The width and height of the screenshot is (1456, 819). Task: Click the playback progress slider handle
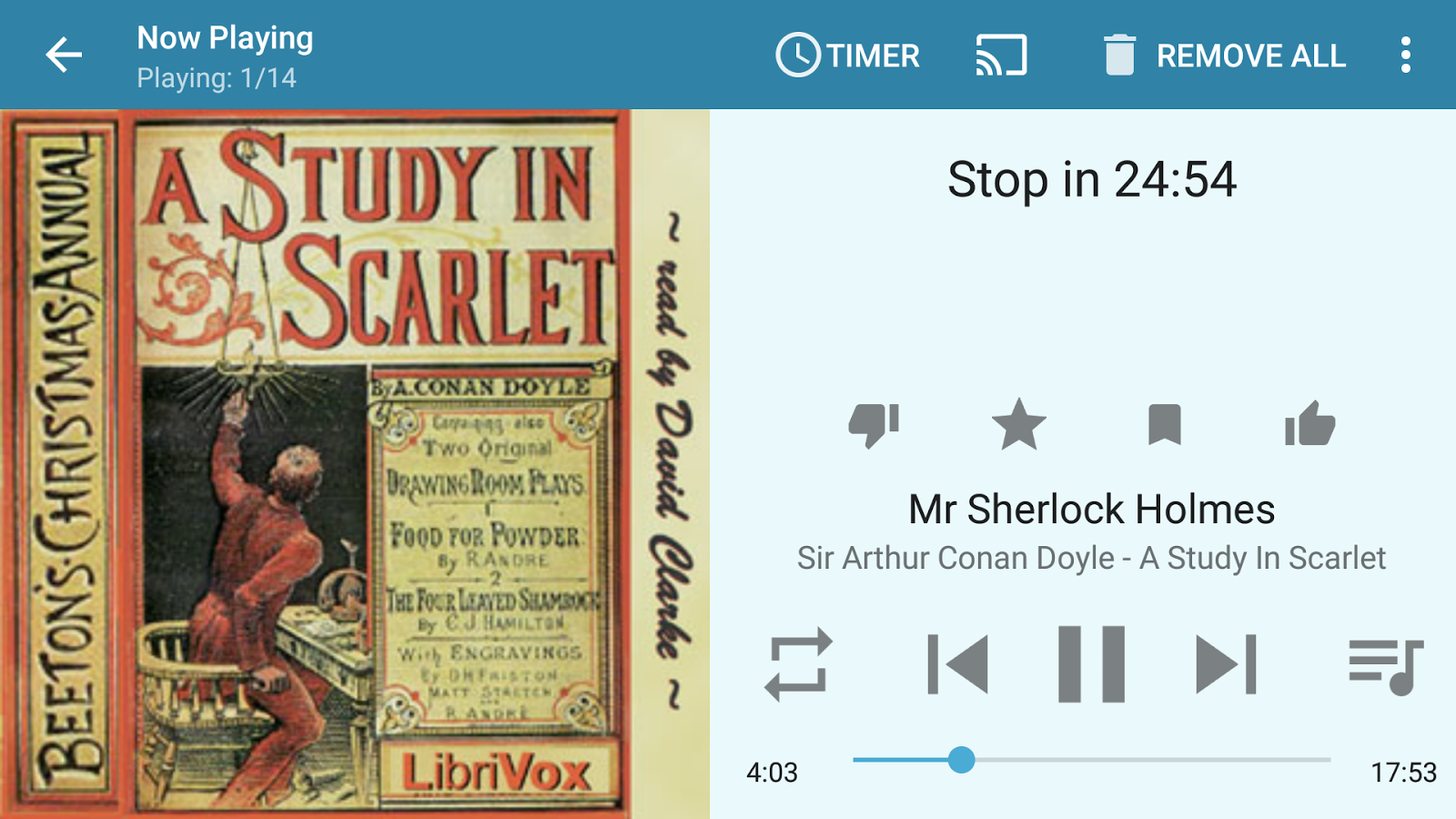point(961,760)
